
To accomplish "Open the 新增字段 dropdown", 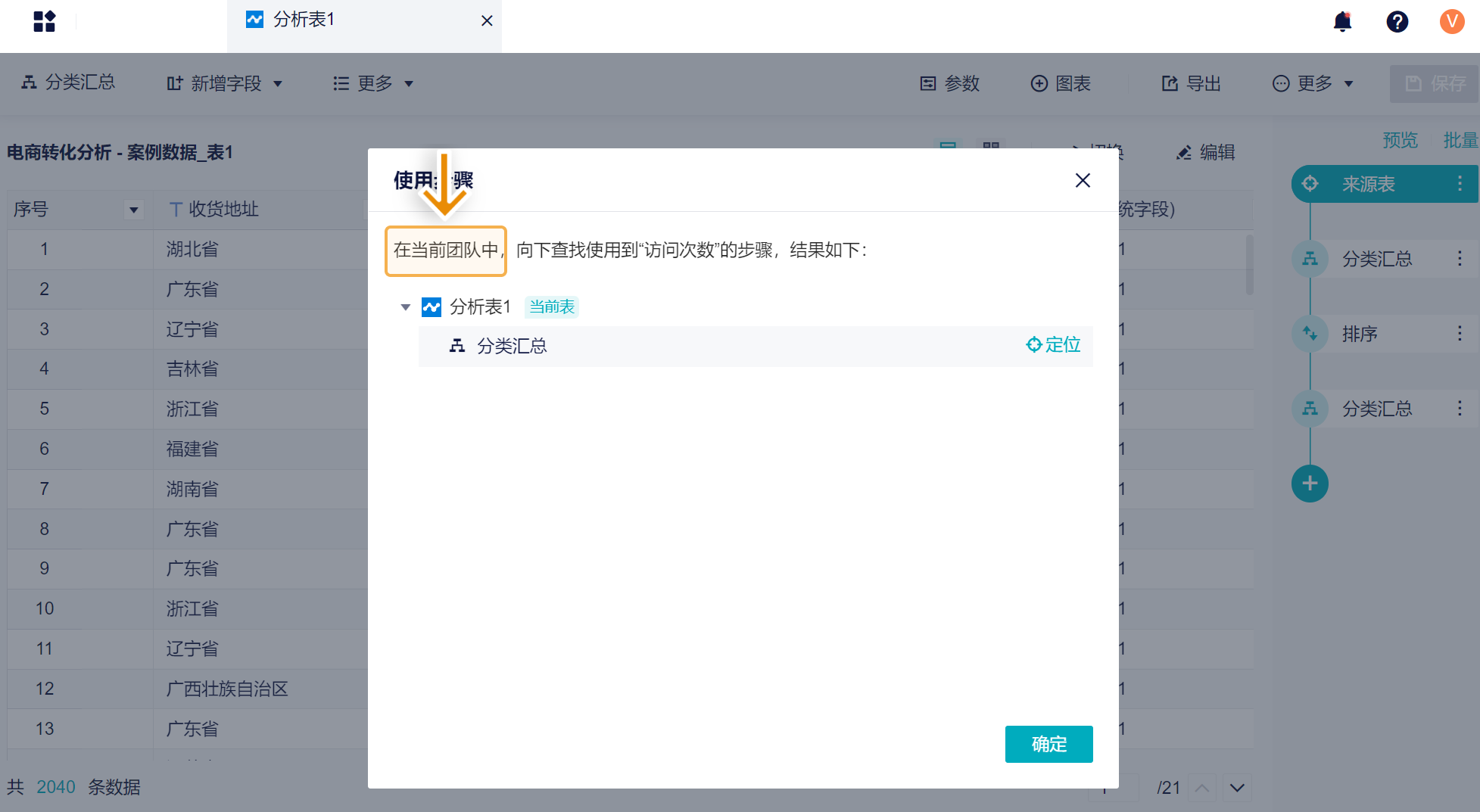I will [x=225, y=83].
